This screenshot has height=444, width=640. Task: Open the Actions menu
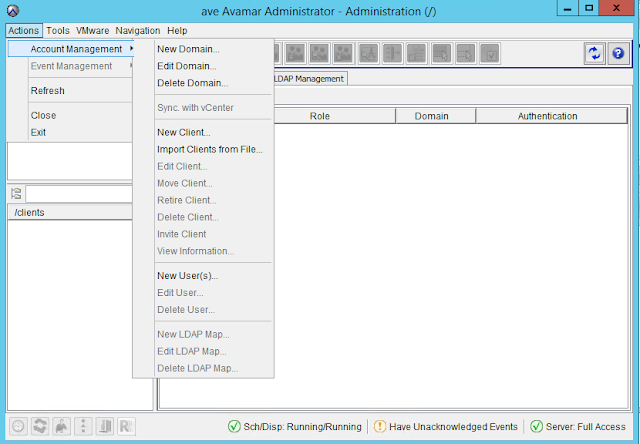(24, 31)
